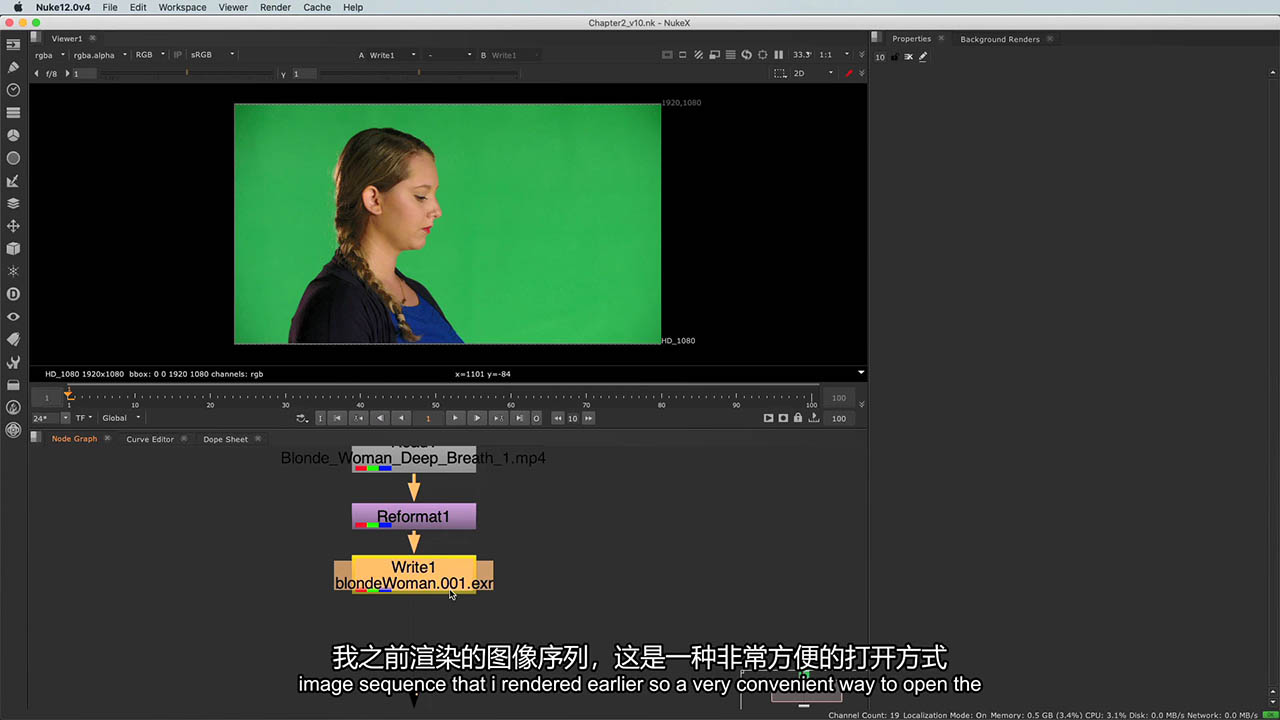Open the Cache menu
This screenshot has width=1280, height=720.
click(x=317, y=7)
